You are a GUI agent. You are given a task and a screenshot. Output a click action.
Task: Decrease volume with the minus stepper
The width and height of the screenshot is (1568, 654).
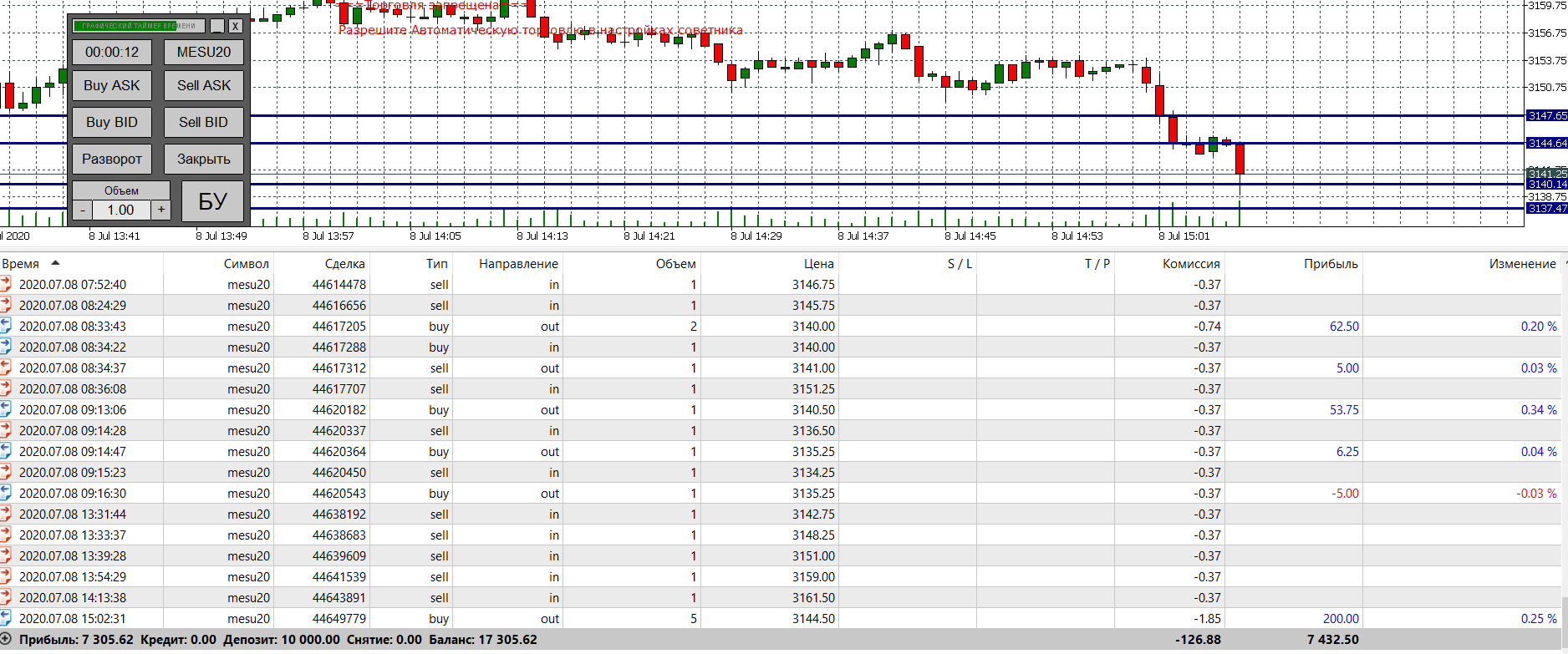82,210
